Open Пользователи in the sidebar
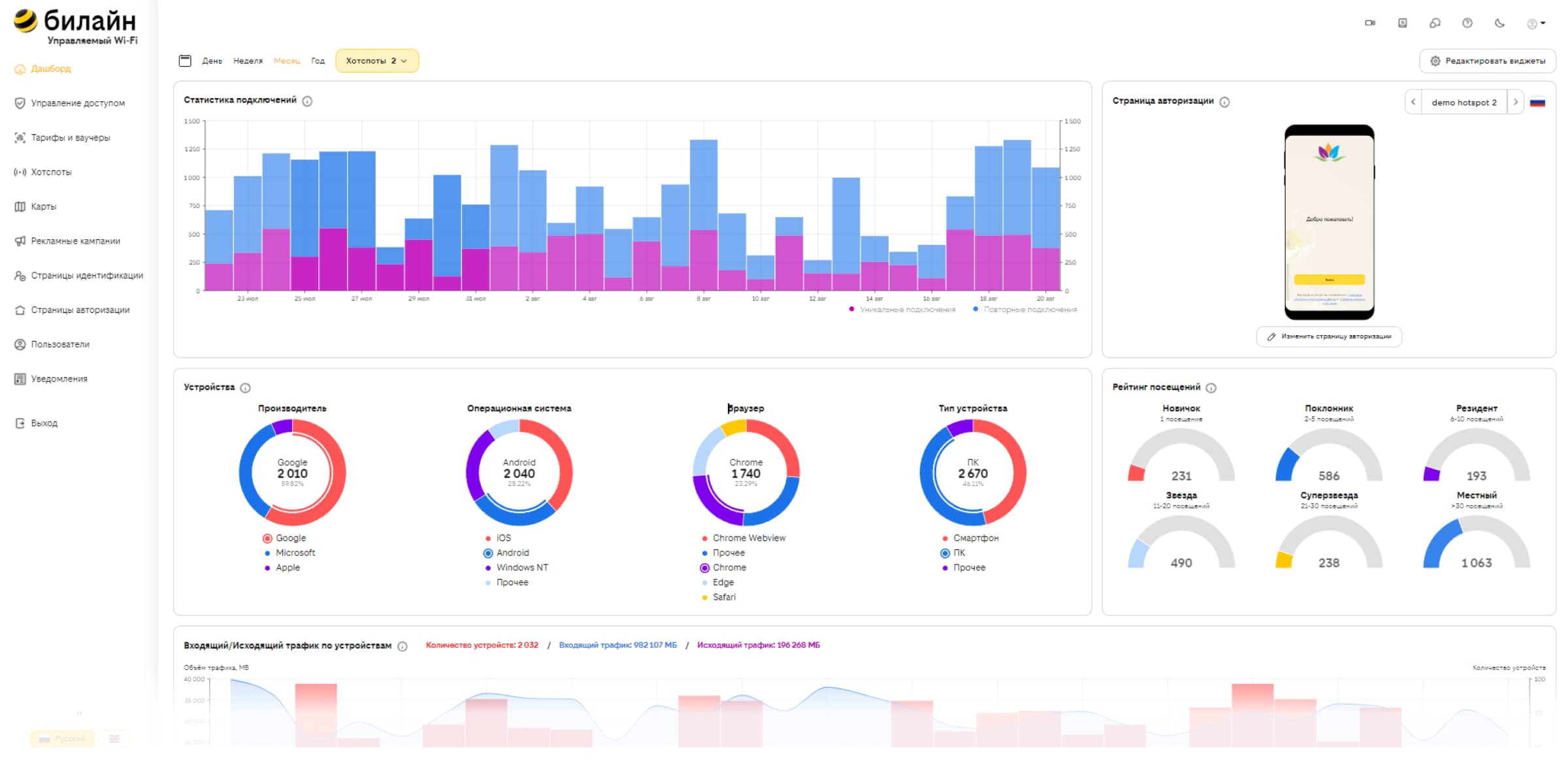 [52, 344]
